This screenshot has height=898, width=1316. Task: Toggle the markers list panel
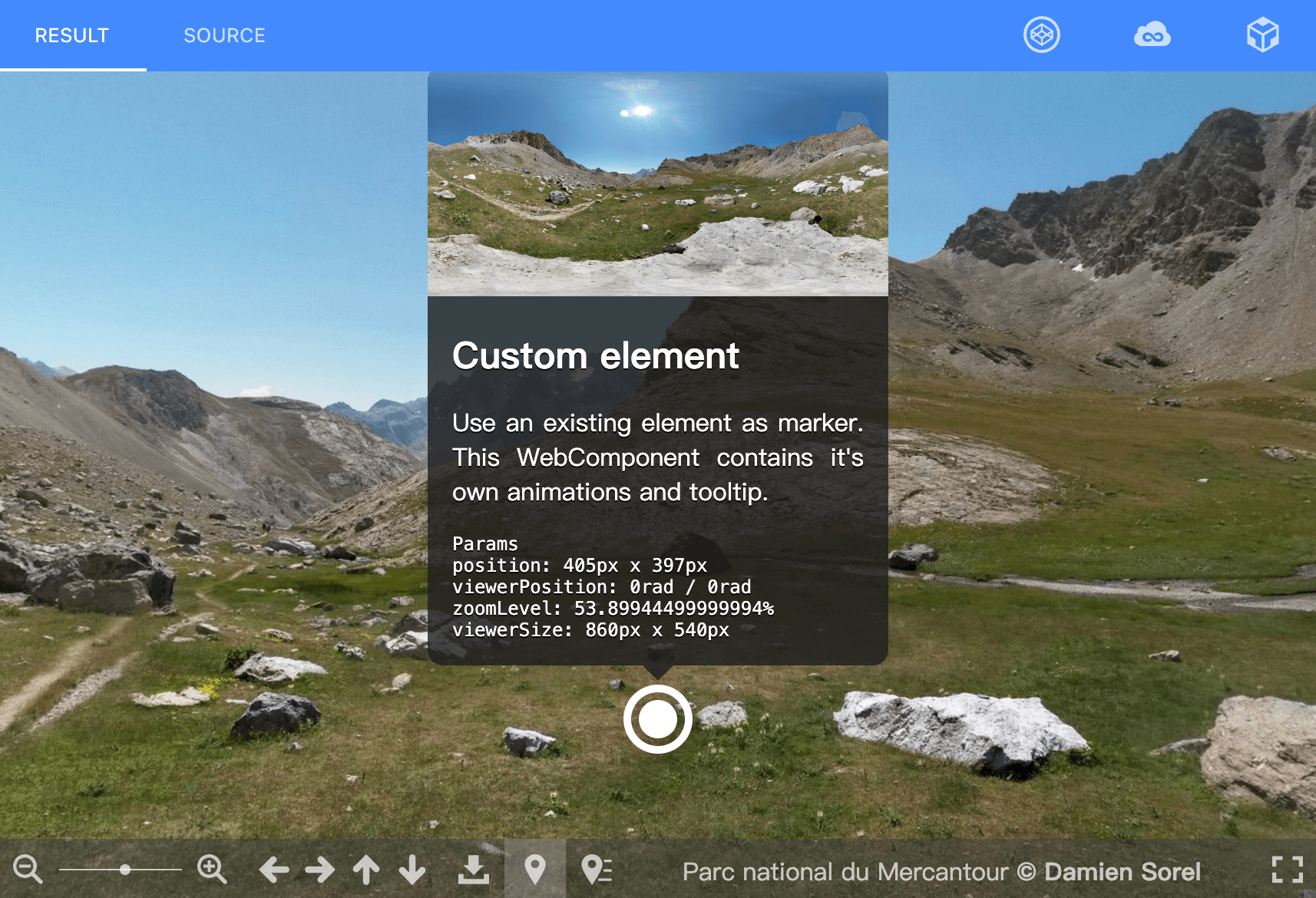[596, 870]
